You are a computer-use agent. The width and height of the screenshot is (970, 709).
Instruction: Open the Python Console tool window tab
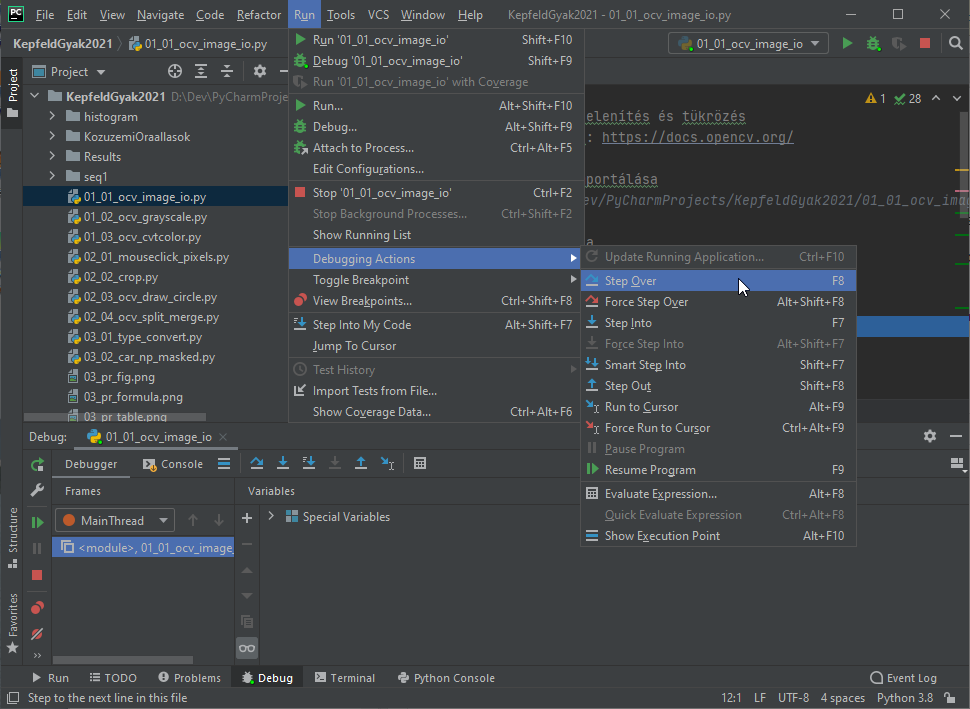[446, 678]
